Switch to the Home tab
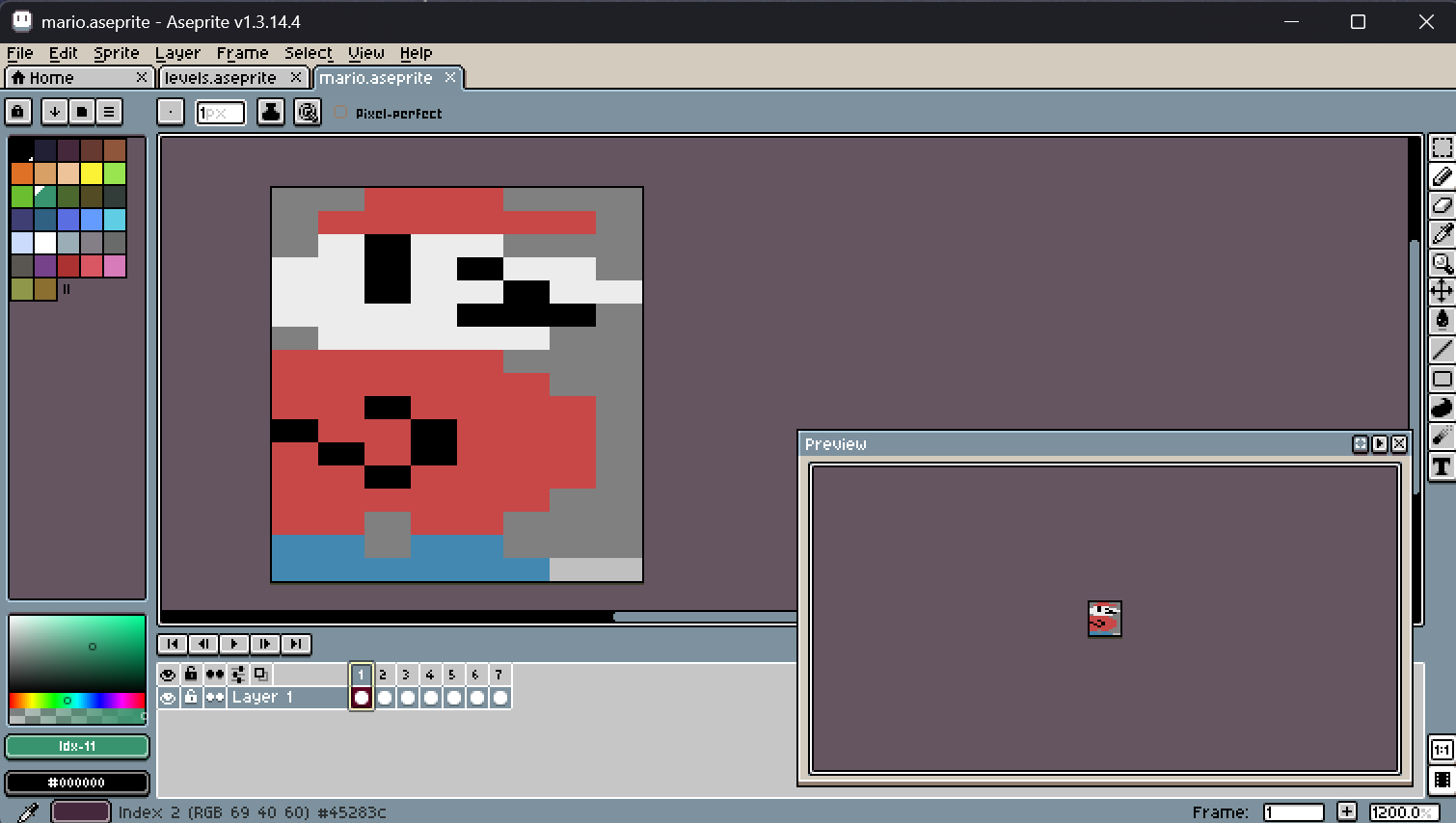This screenshot has width=1456, height=823. coord(79,78)
